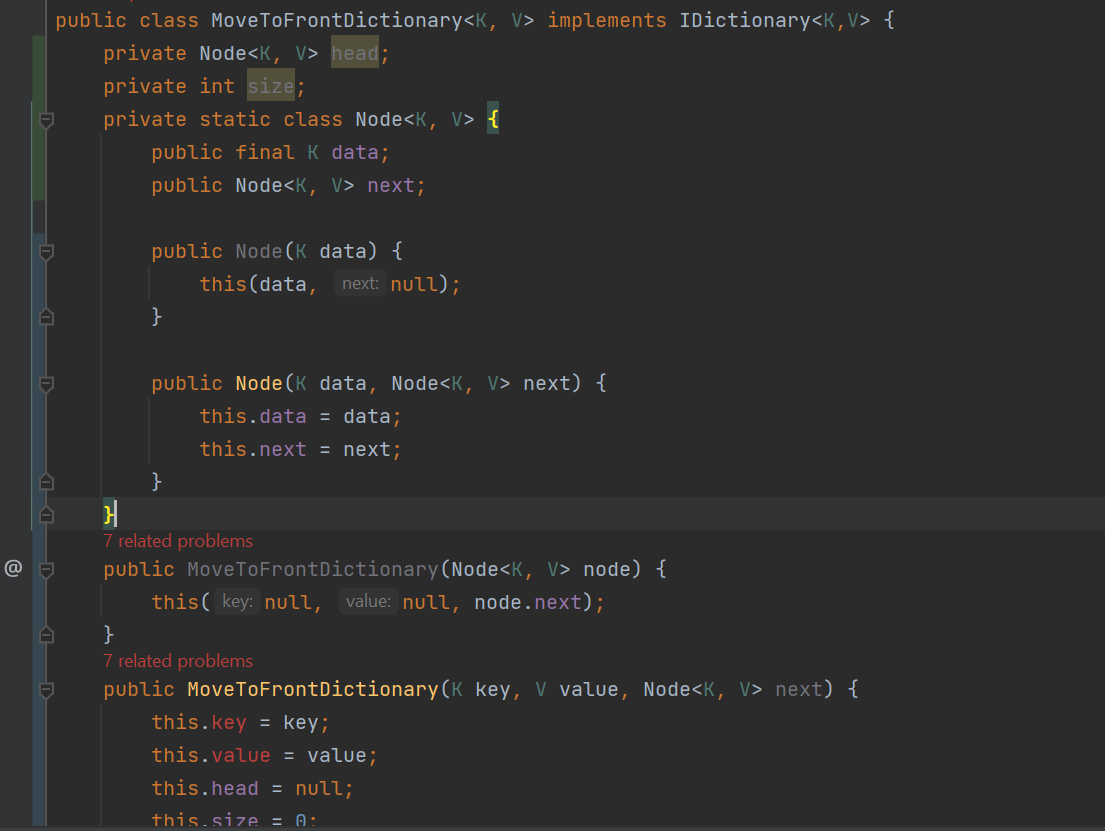Click fold end marker below this(data, null) line
Screen dimensions: 1105x831
point(45,317)
